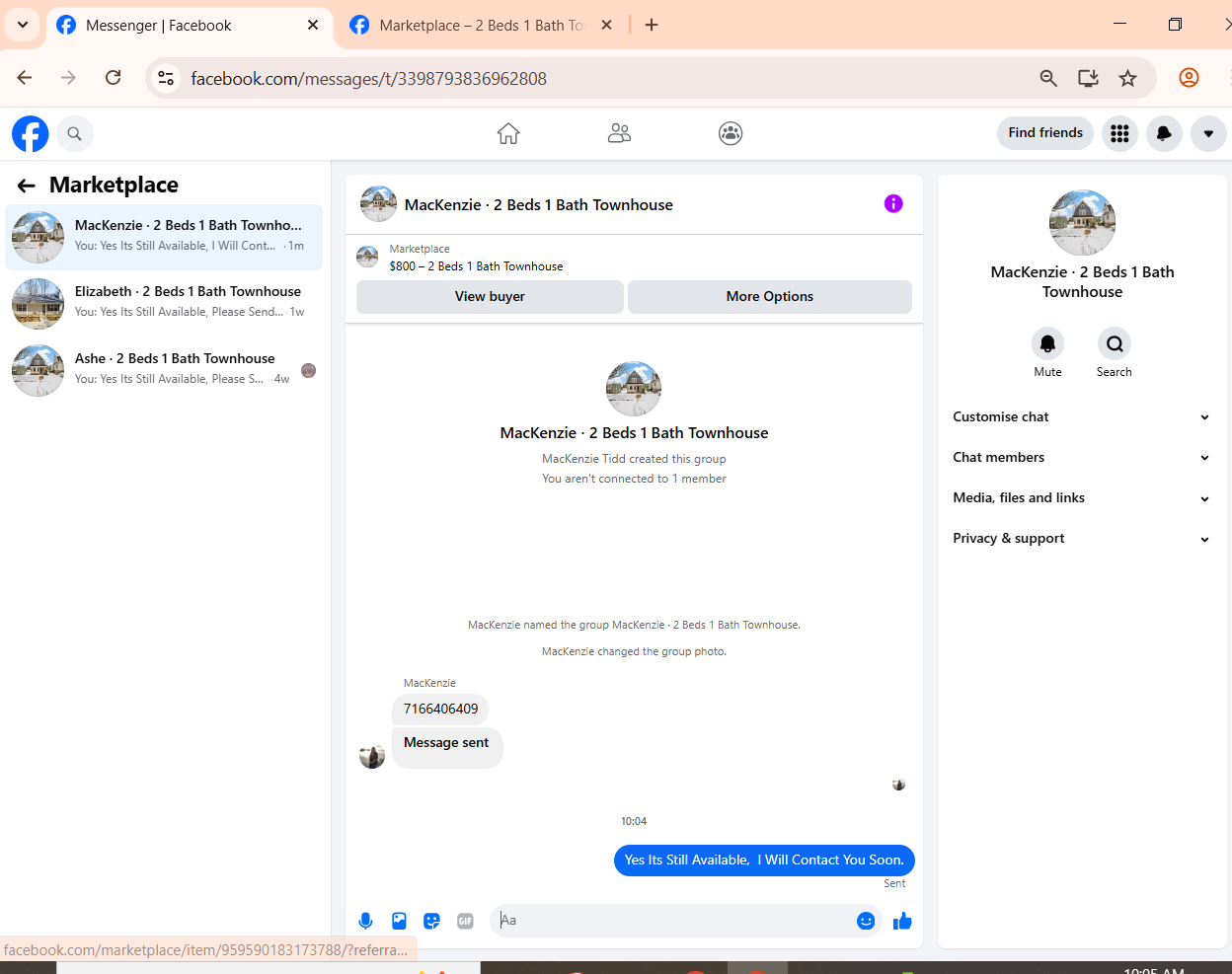The image size is (1232, 974).
Task: Click the townhouse photo in right panel
Action: [x=1082, y=223]
